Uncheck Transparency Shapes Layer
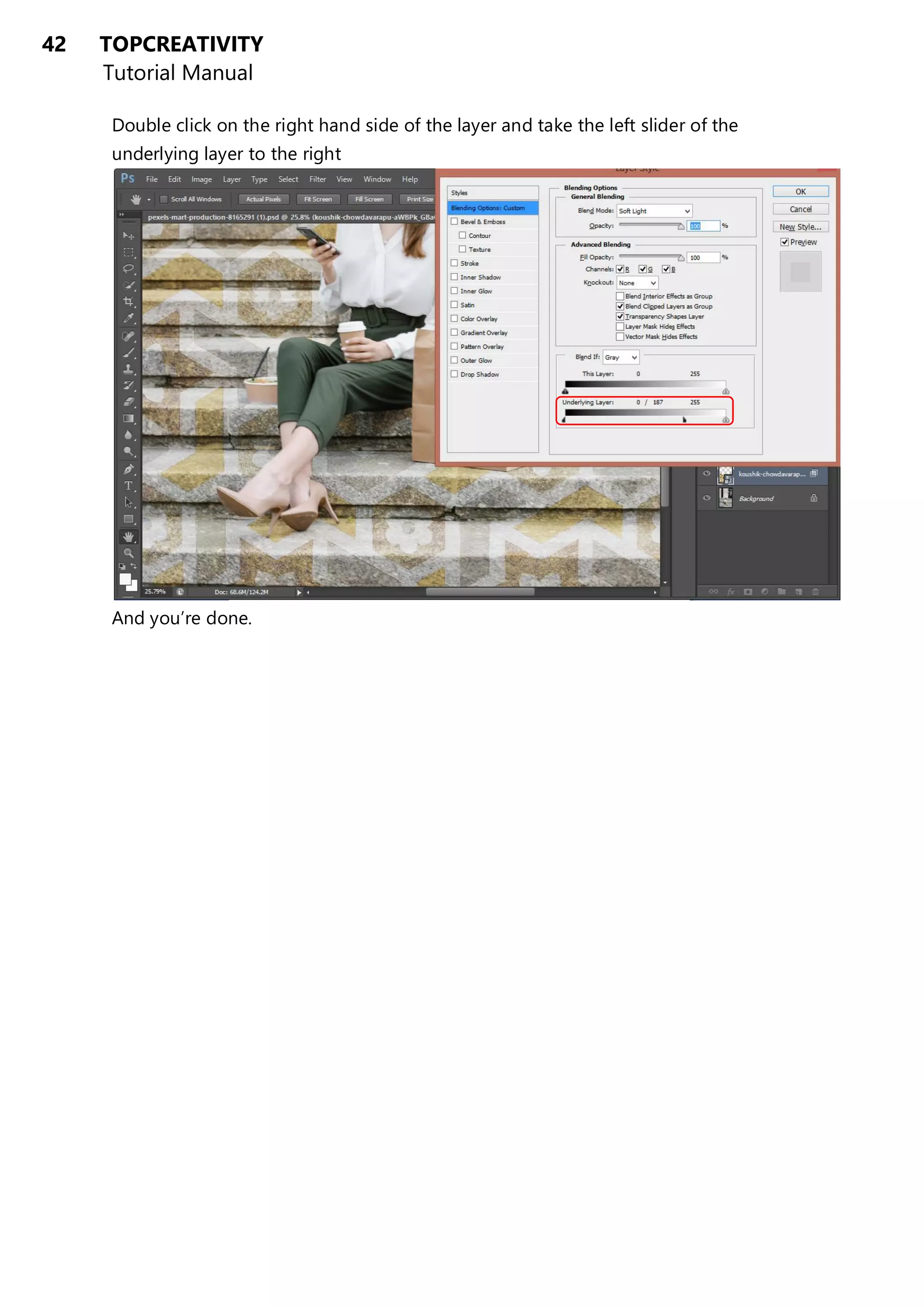The image size is (924, 1306). click(620, 316)
